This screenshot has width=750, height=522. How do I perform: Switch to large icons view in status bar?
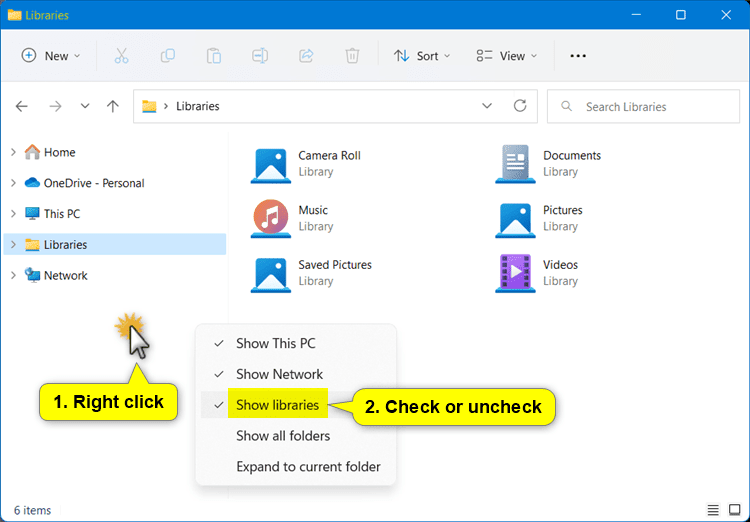coord(735,510)
